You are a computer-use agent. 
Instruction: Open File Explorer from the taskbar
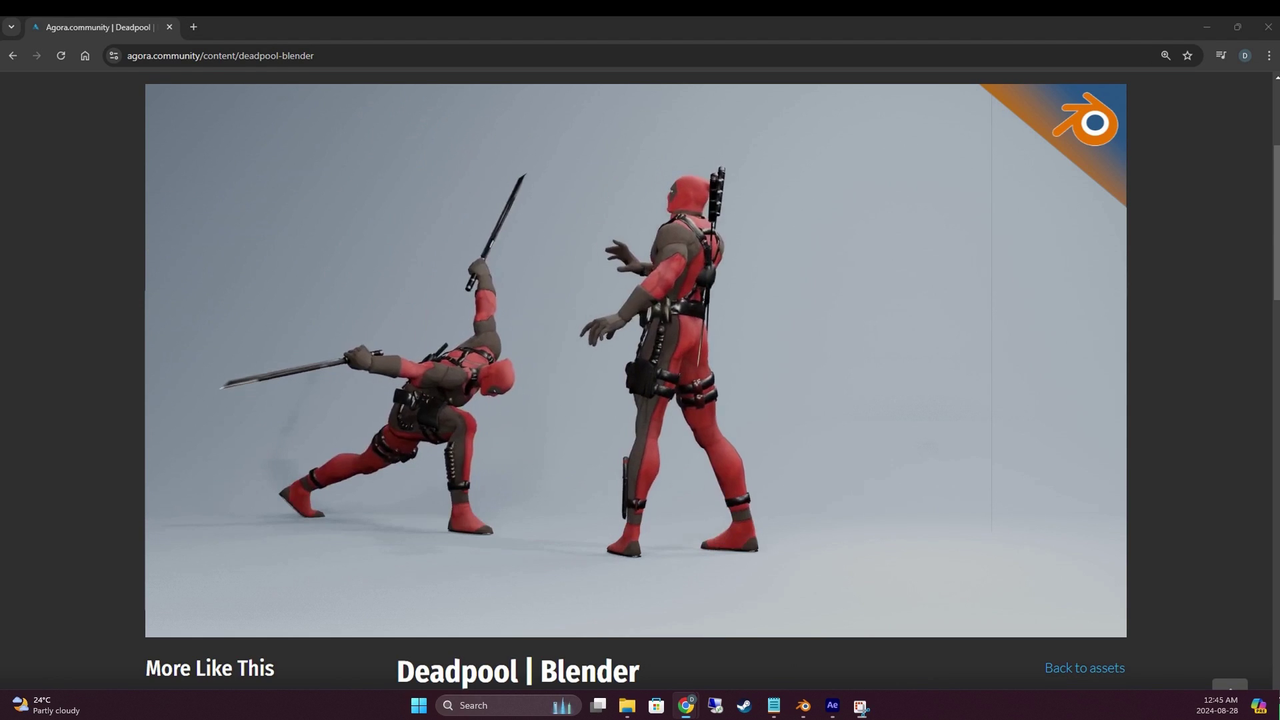[627, 706]
